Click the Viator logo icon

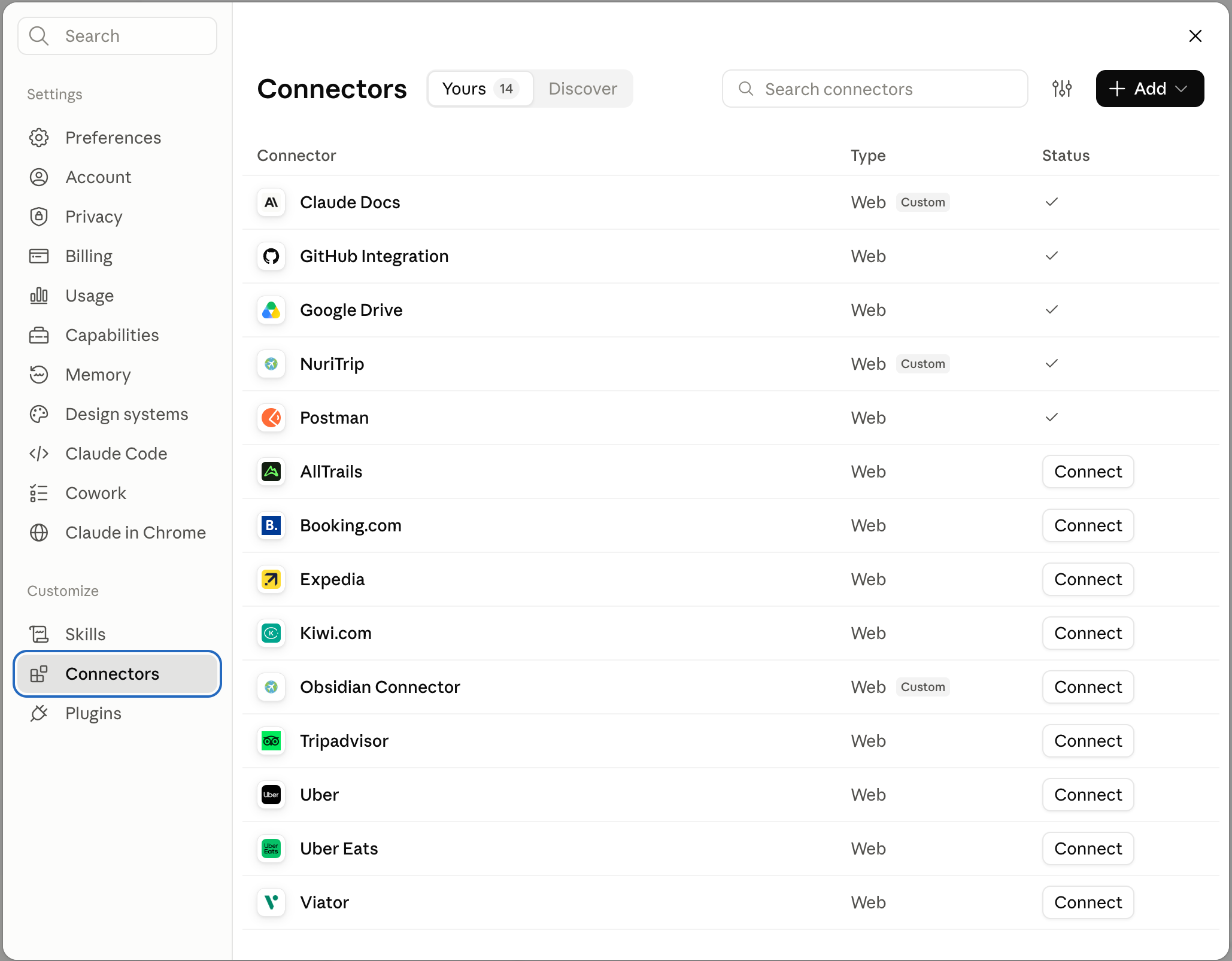coord(271,902)
